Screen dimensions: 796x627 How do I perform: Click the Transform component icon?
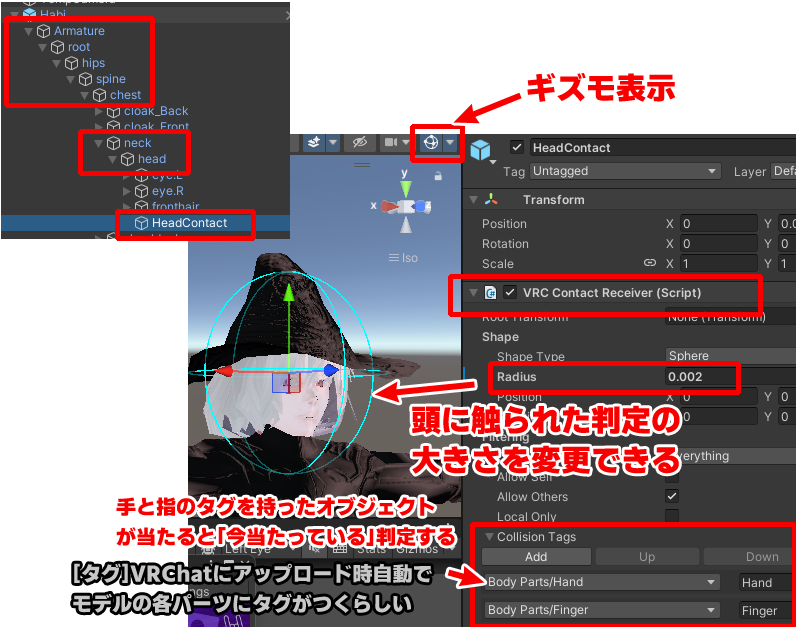491,200
